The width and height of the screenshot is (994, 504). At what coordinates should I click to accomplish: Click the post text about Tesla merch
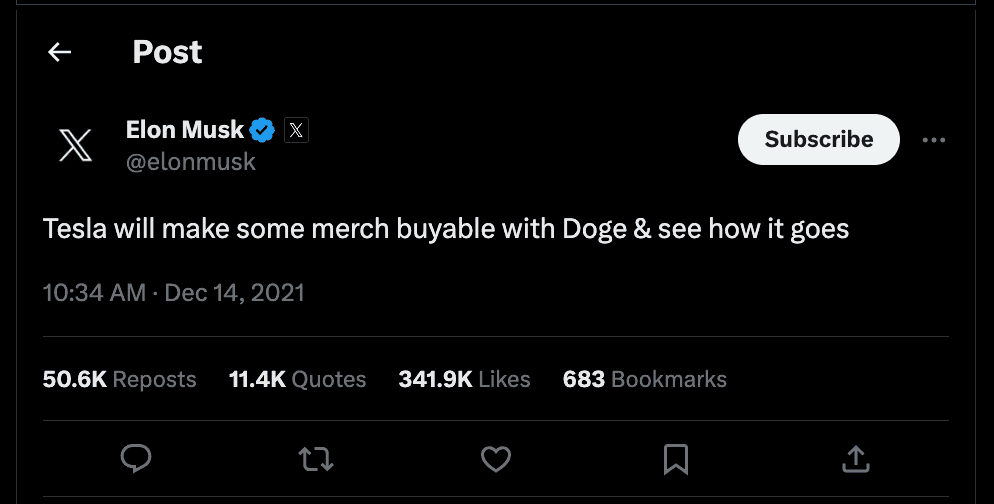pos(446,229)
